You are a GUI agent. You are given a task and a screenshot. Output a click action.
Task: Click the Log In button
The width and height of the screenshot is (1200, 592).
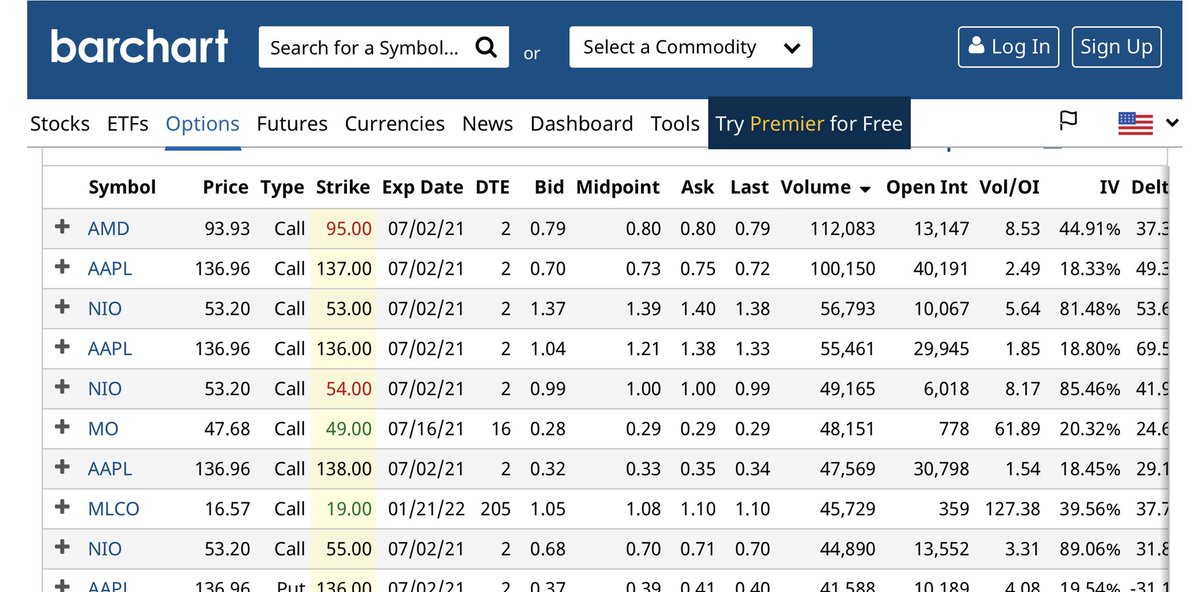[x=1009, y=47]
